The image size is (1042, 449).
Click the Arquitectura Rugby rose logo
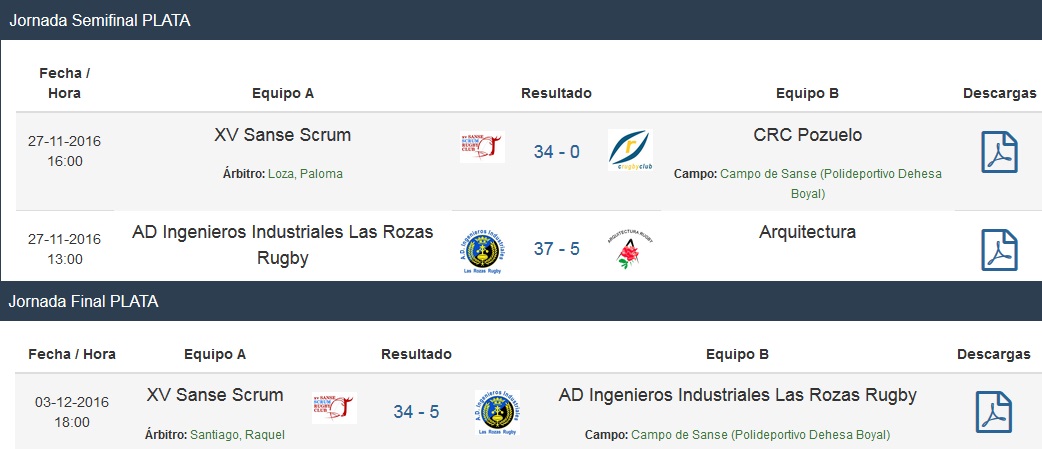click(630, 248)
